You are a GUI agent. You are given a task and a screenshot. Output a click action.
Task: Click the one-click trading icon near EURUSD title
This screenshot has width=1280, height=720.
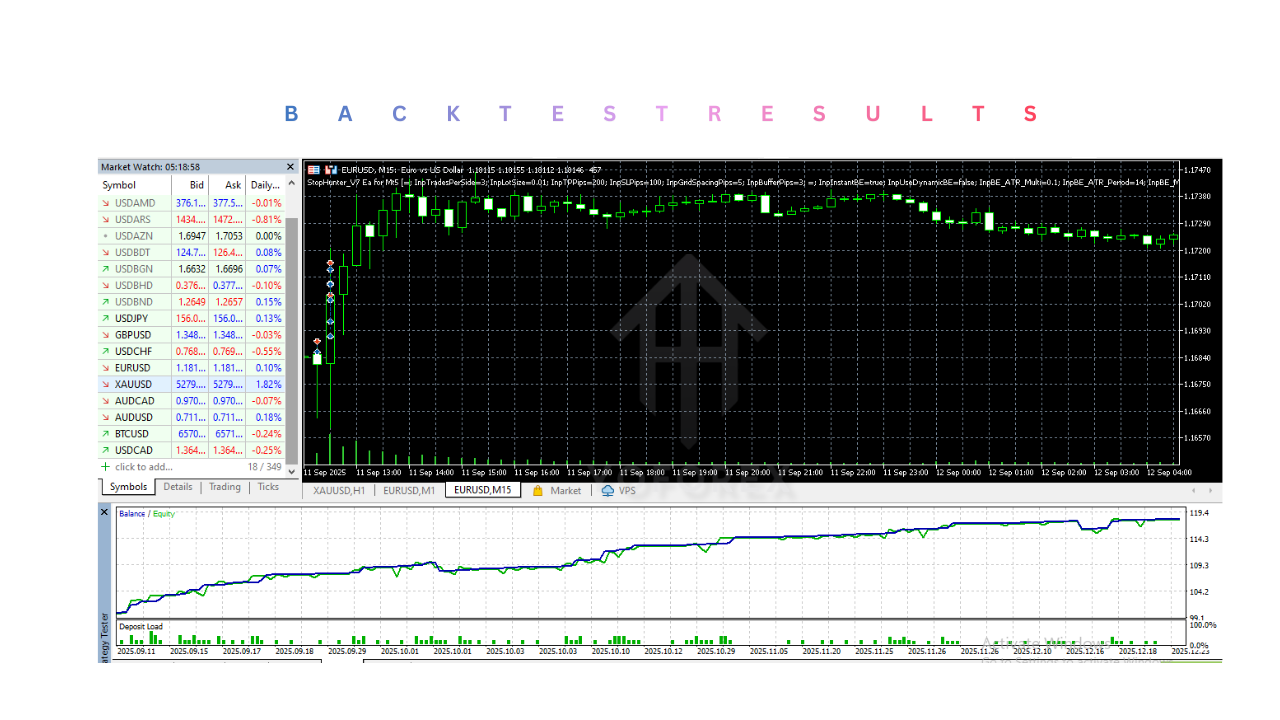[330, 169]
